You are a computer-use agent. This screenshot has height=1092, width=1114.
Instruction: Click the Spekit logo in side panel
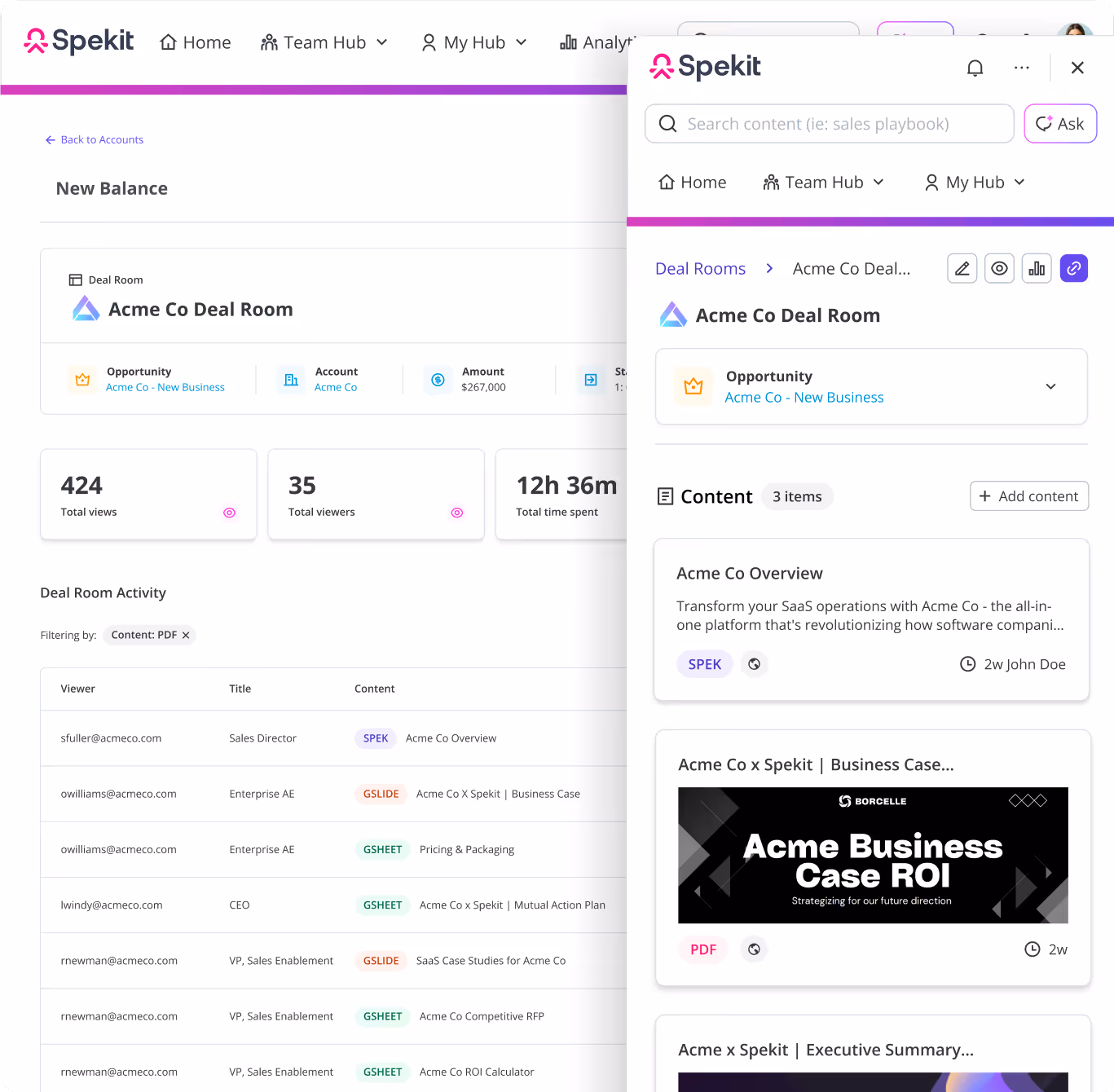coord(705,67)
